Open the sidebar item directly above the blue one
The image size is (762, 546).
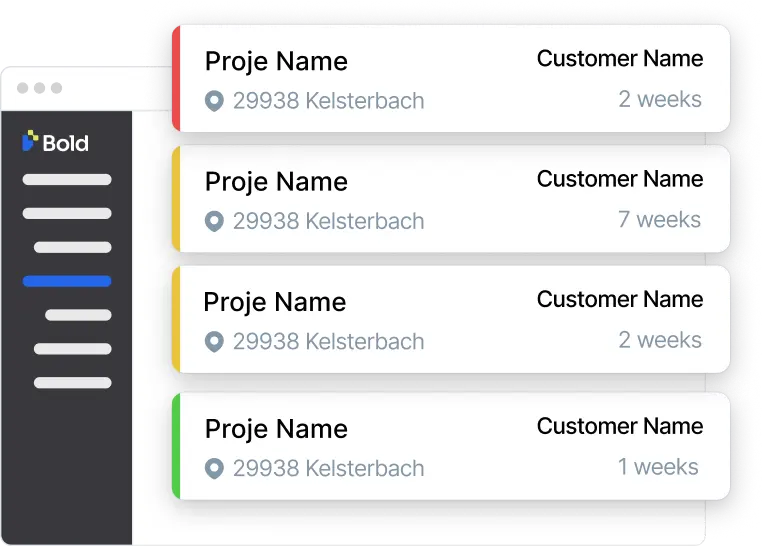click(x=72, y=247)
